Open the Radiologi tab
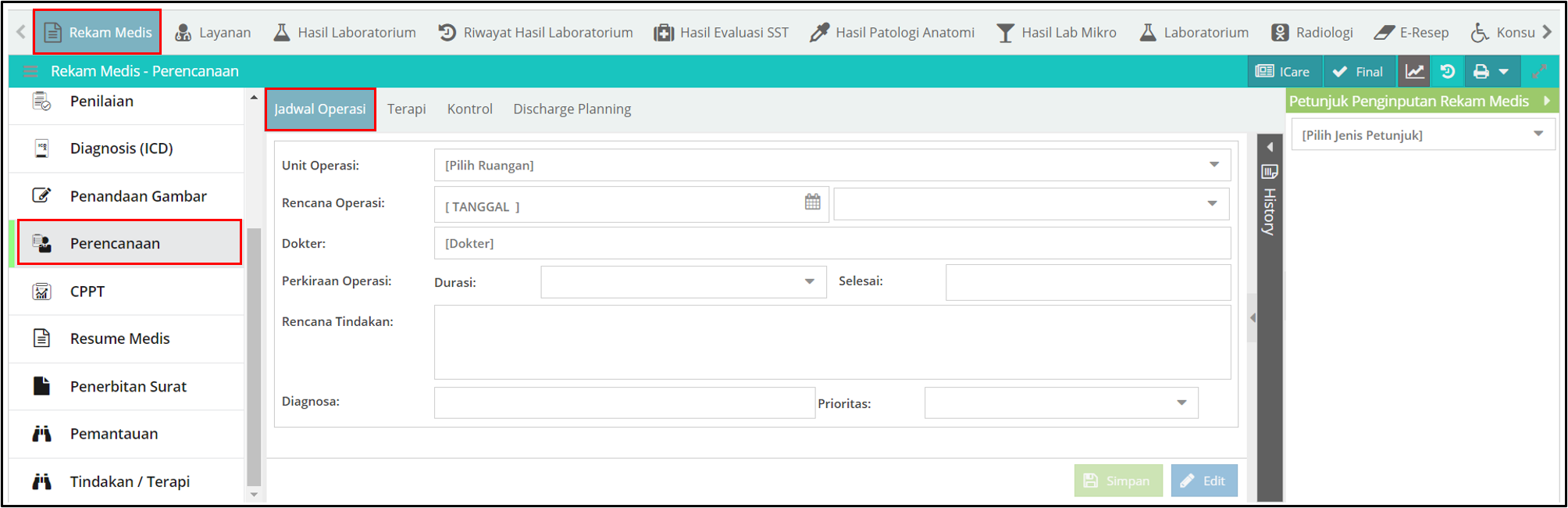This screenshot has width=1568, height=508. [1312, 32]
